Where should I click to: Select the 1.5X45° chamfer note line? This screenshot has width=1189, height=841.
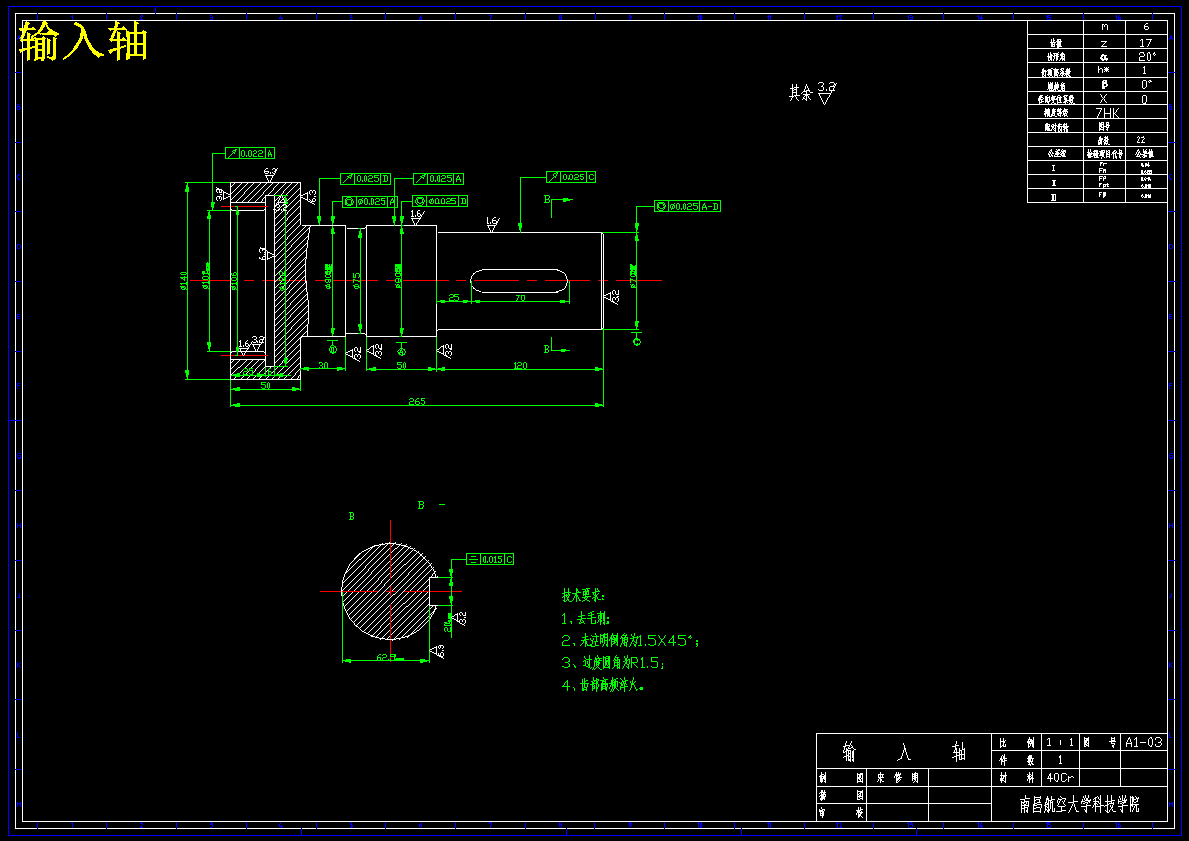tap(630, 641)
